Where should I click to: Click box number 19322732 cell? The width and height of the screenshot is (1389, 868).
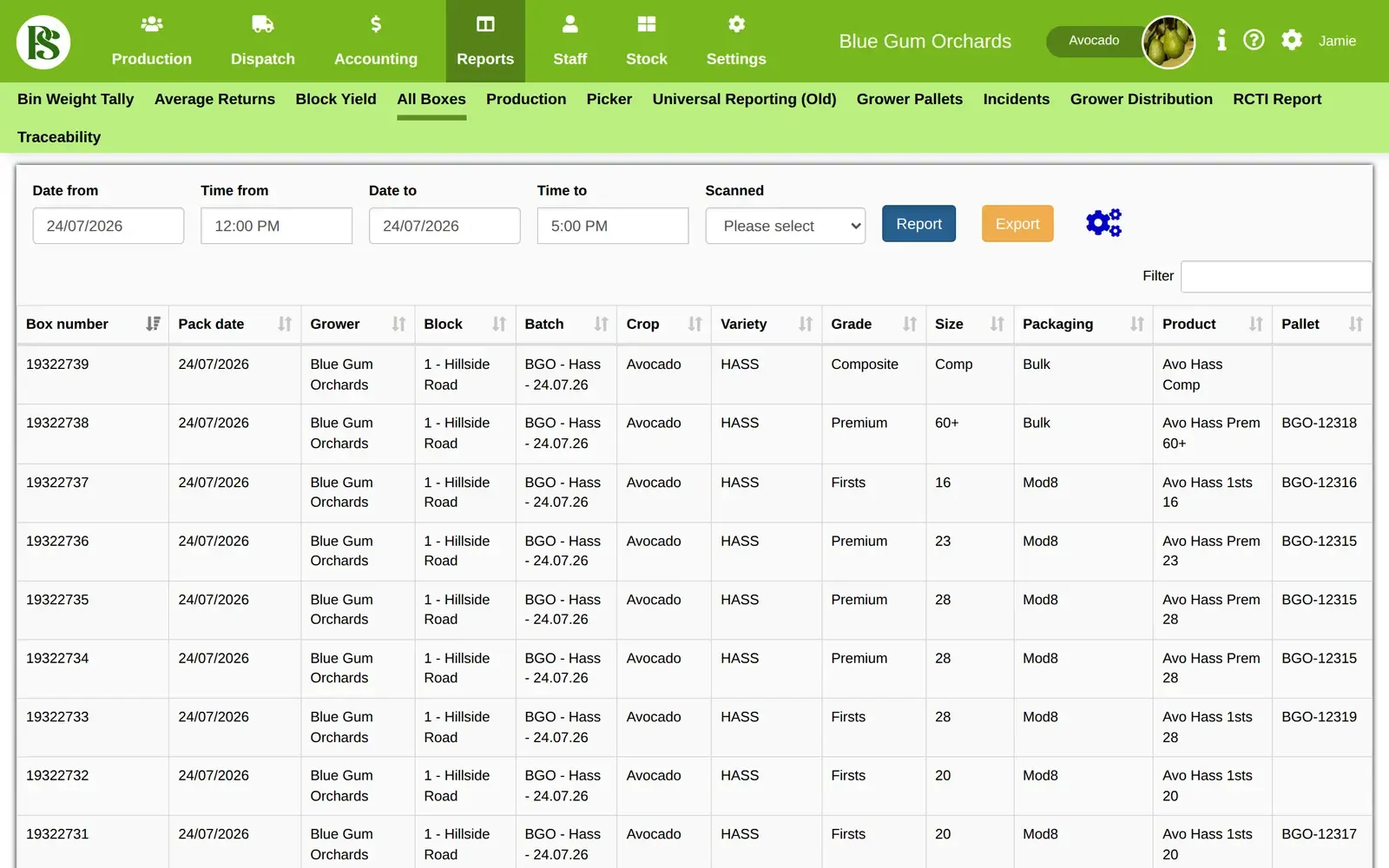pyautogui.click(x=93, y=786)
